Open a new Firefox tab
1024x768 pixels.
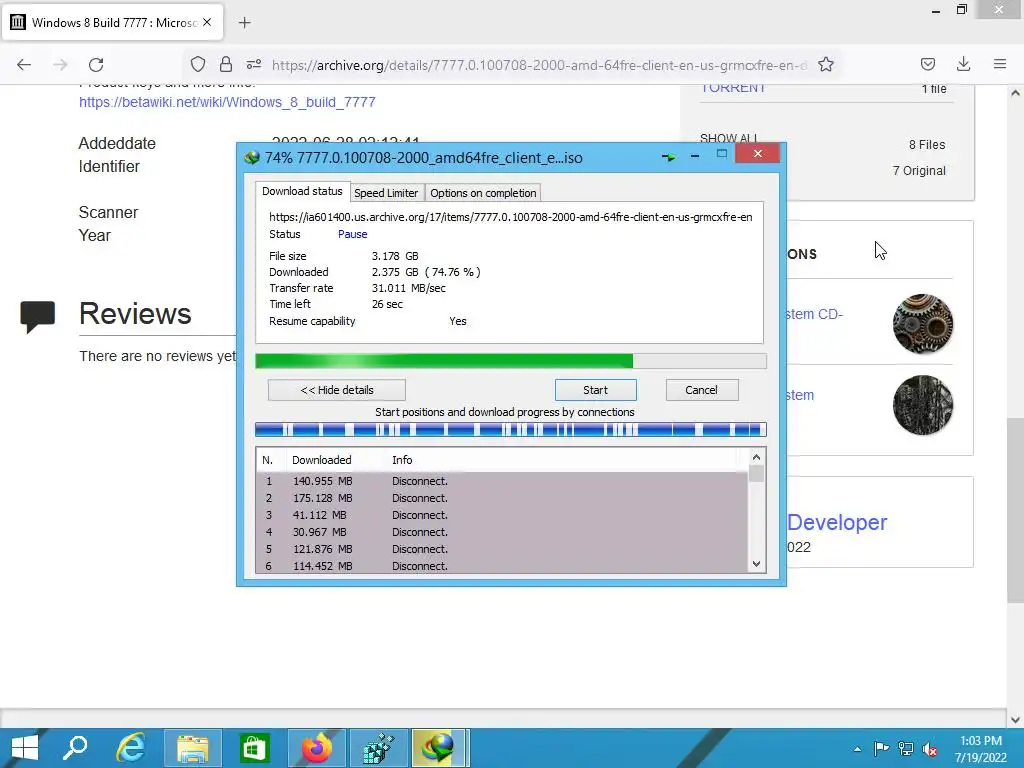[x=244, y=23]
